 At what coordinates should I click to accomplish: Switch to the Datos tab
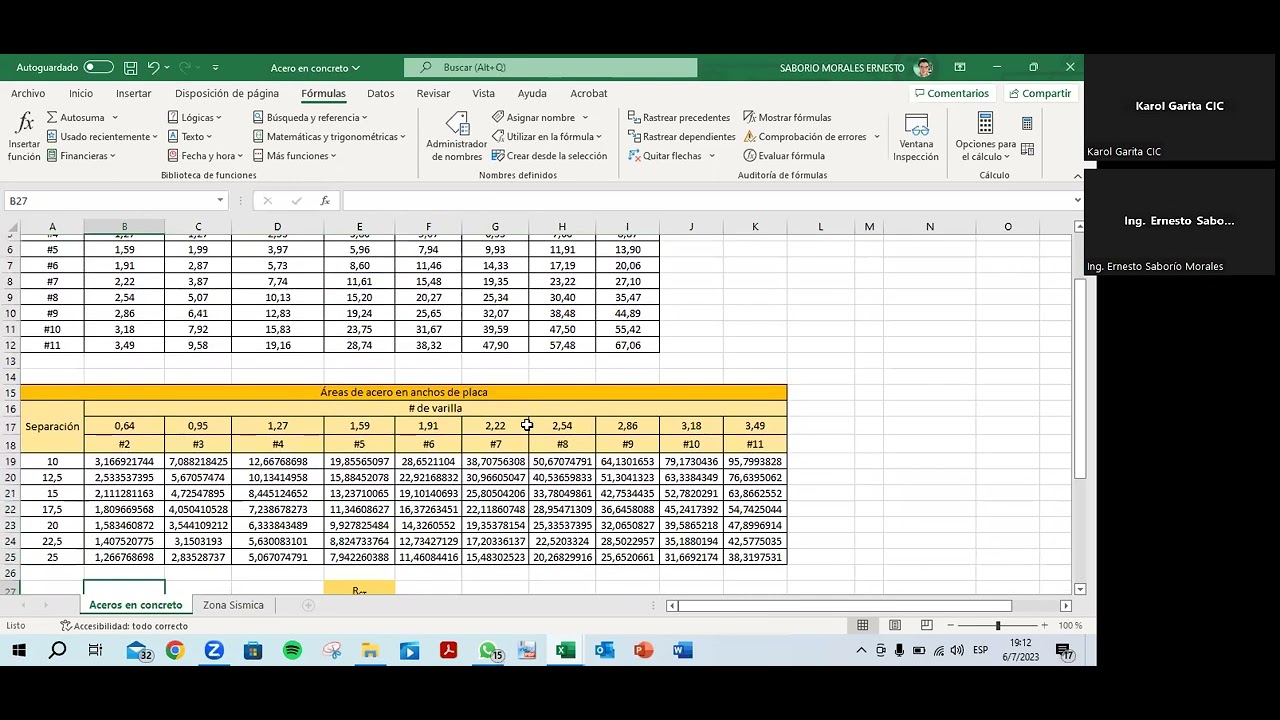pyautogui.click(x=380, y=93)
